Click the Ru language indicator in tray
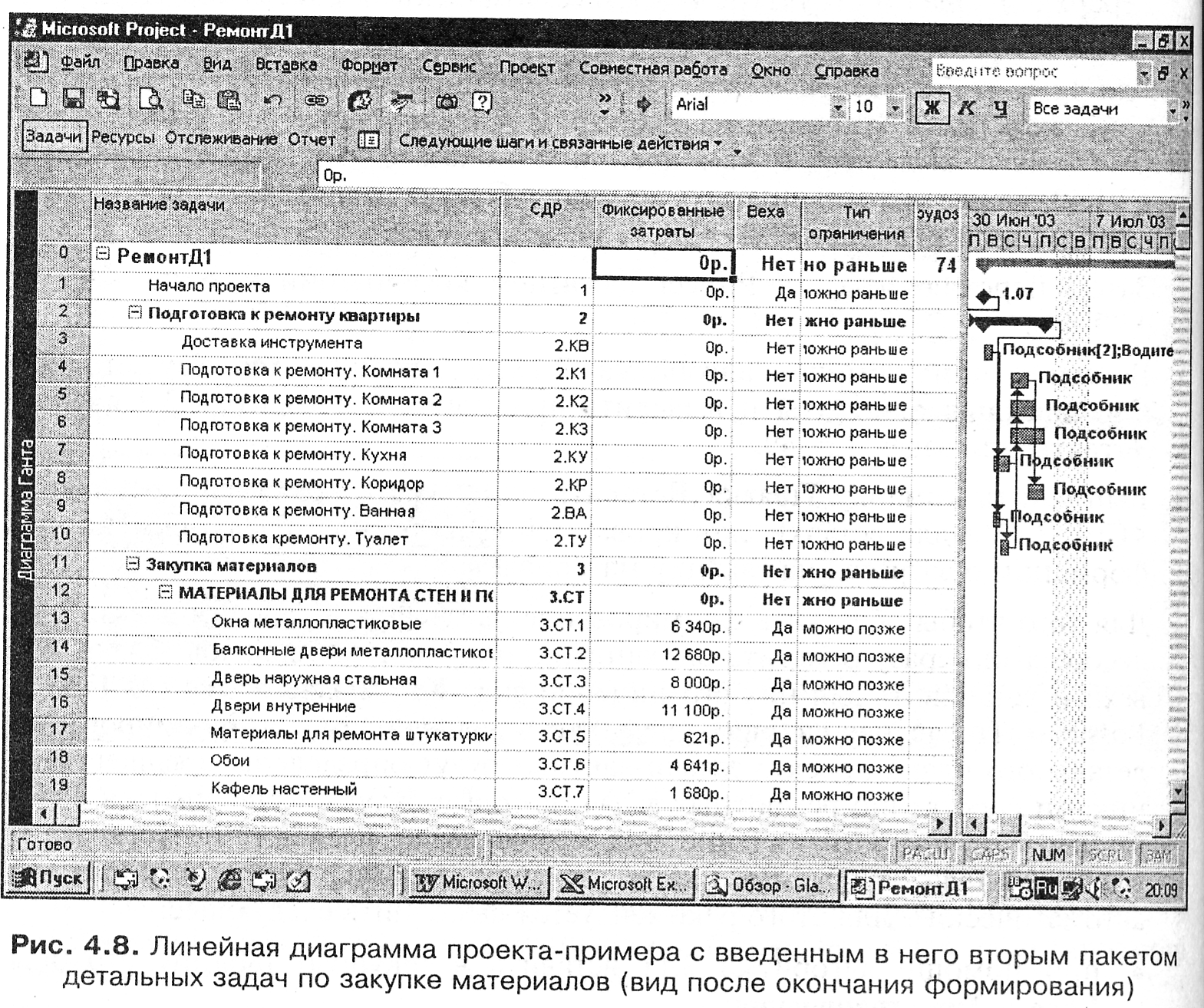Screen dimensions: 1204x1008 point(1047,888)
